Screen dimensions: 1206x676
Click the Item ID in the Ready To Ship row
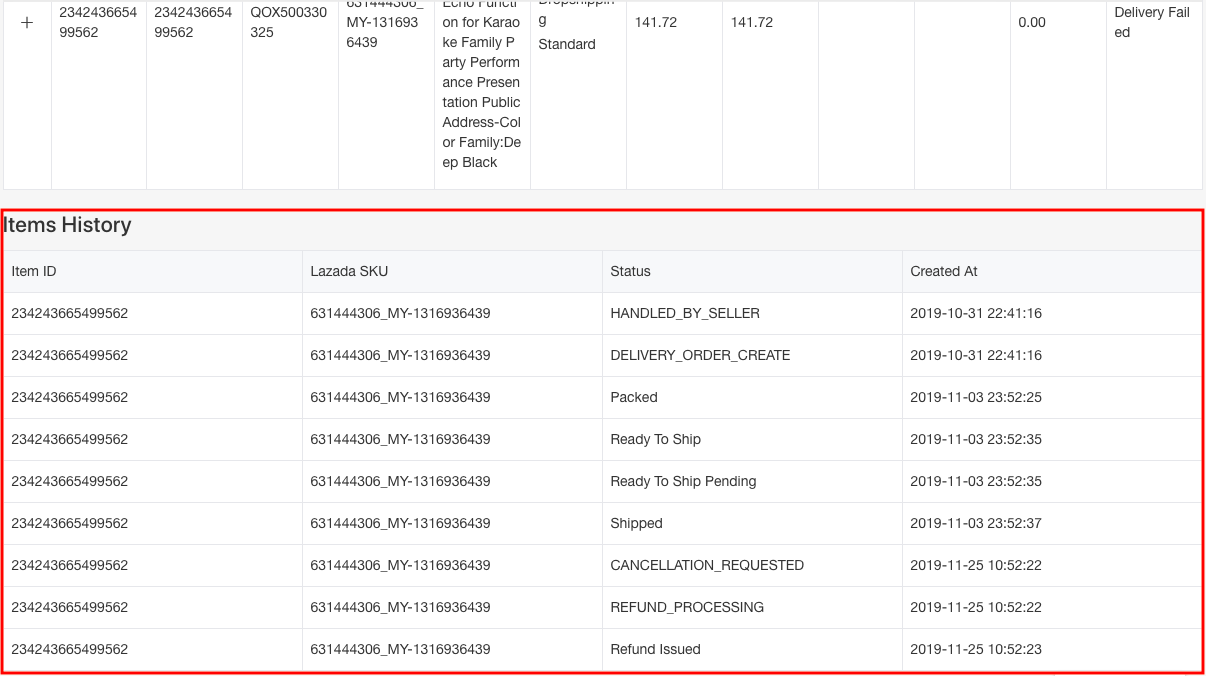70,439
